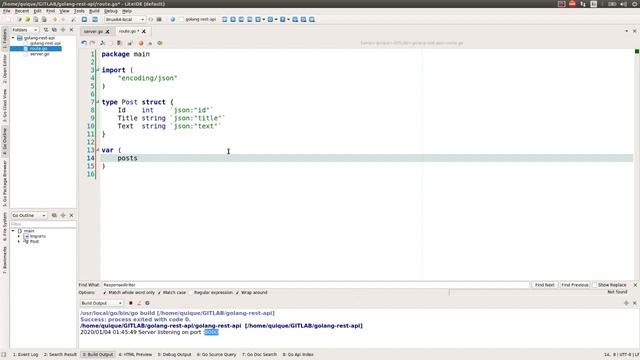Viewport: 640px width, 360px height.
Task: Click the globe icon beside golang-rest-api
Action: [173, 20]
